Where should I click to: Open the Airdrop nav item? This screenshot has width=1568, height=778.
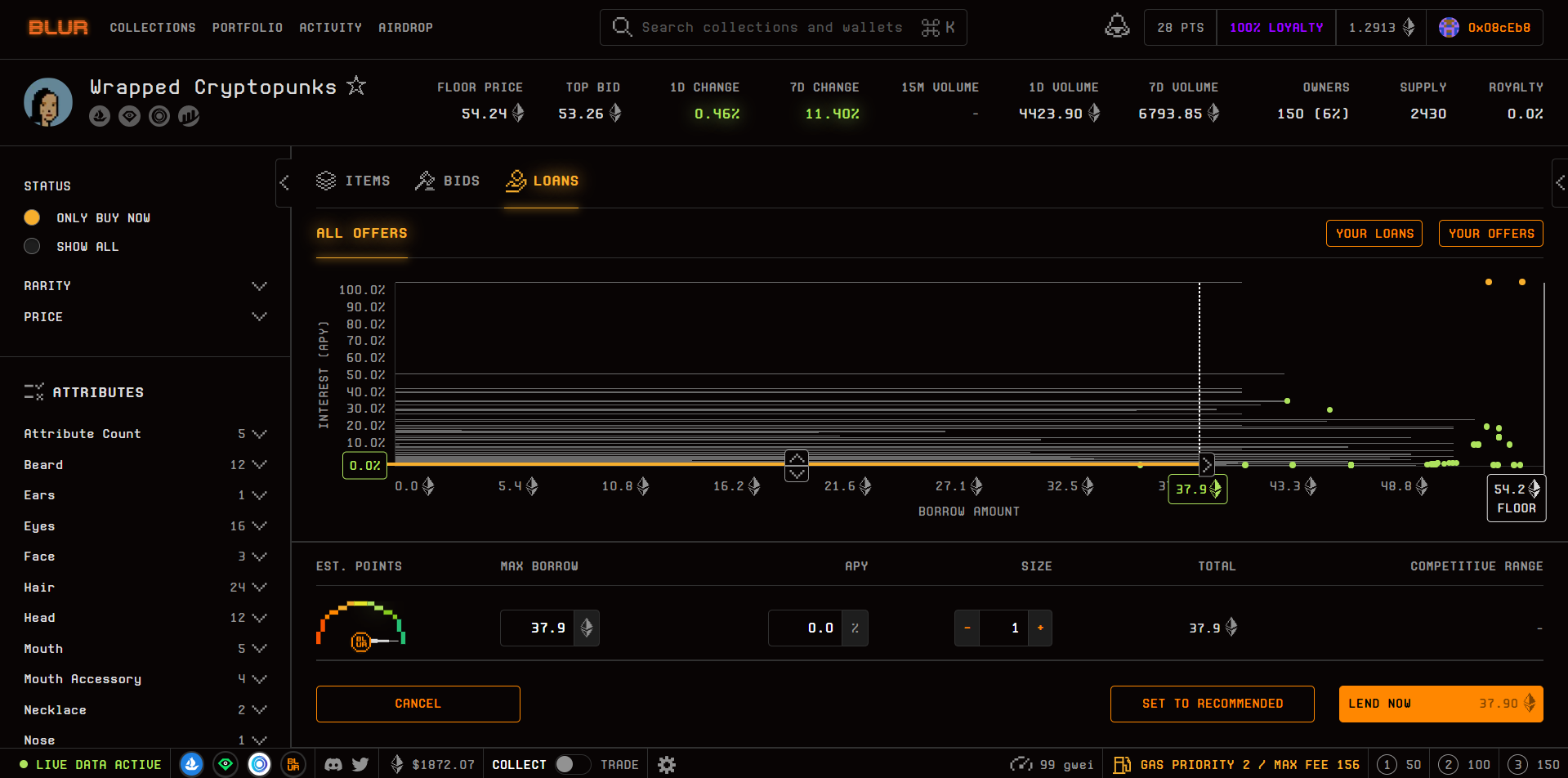[405, 28]
